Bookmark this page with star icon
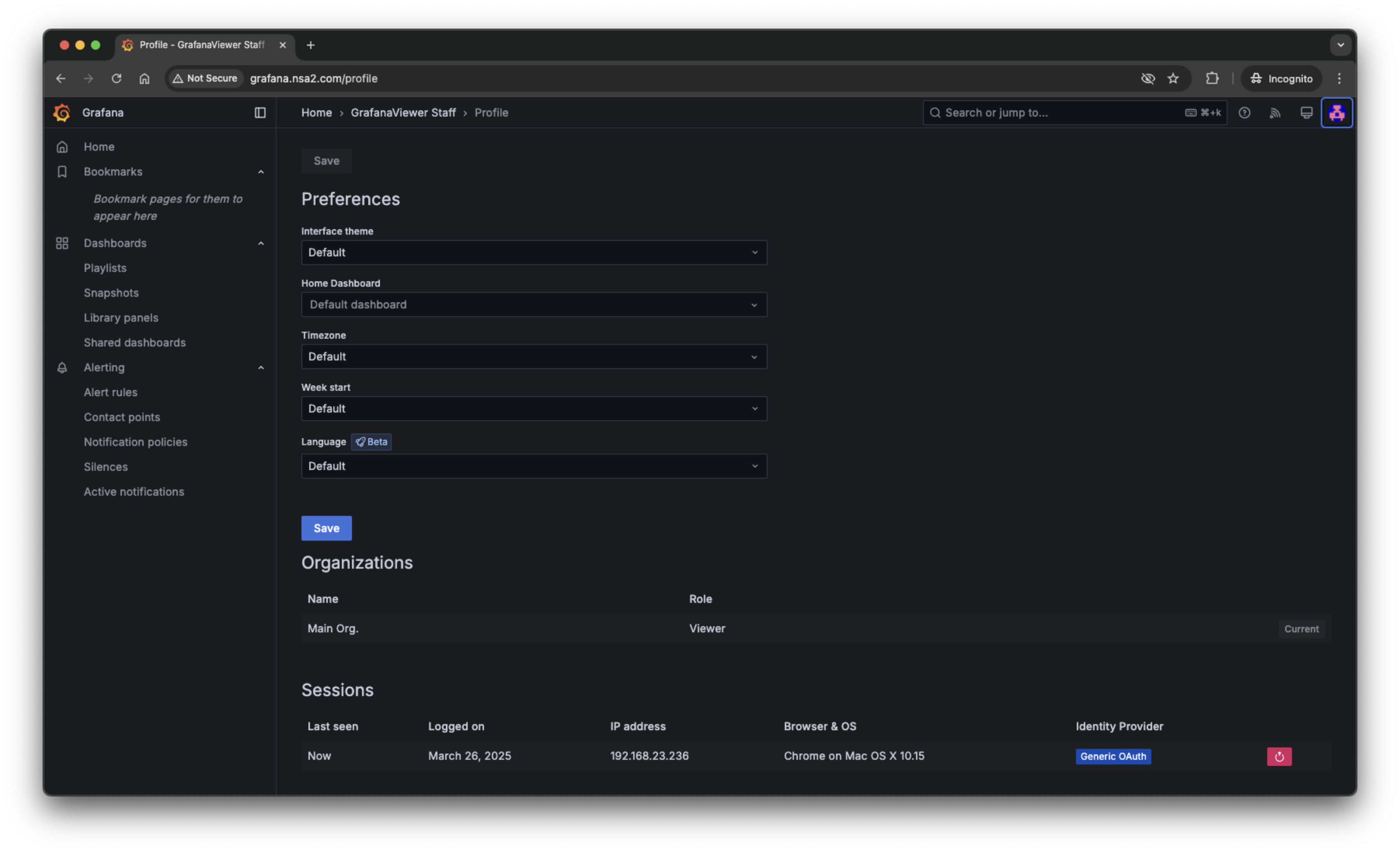The width and height of the screenshot is (1400, 853). 1173,78
